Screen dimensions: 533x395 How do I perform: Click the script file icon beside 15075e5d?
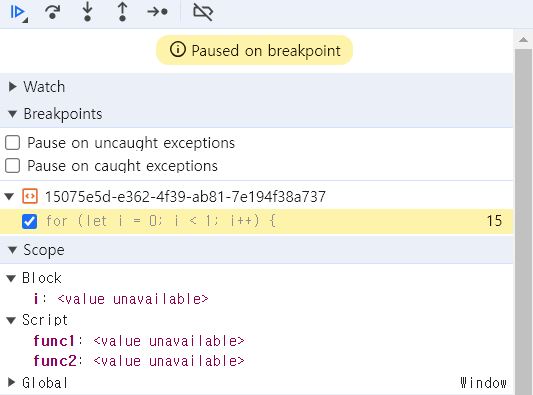click(30, 196)
